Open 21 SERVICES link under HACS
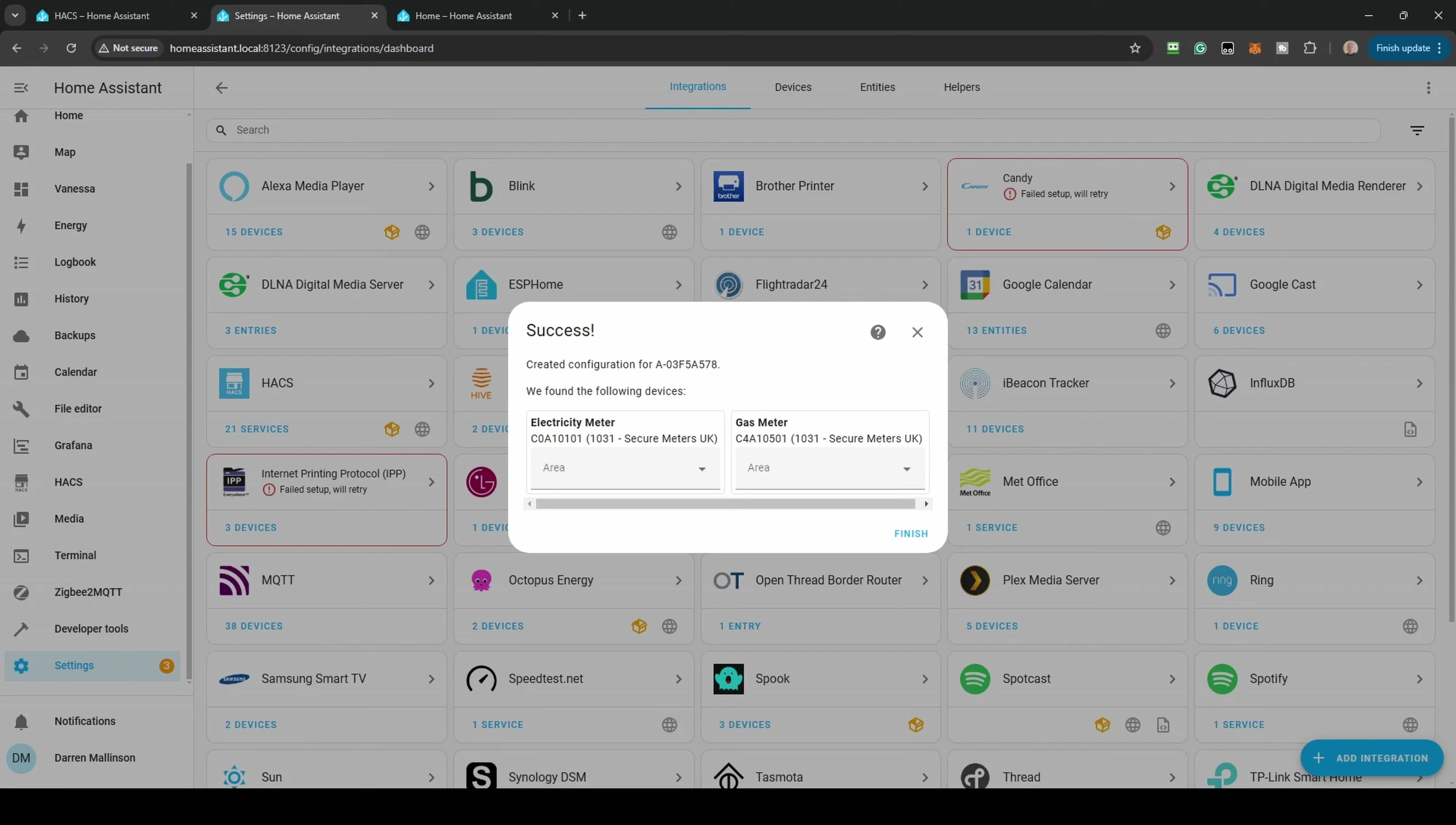Viewport: 1456px width, 825px height. 257,429
